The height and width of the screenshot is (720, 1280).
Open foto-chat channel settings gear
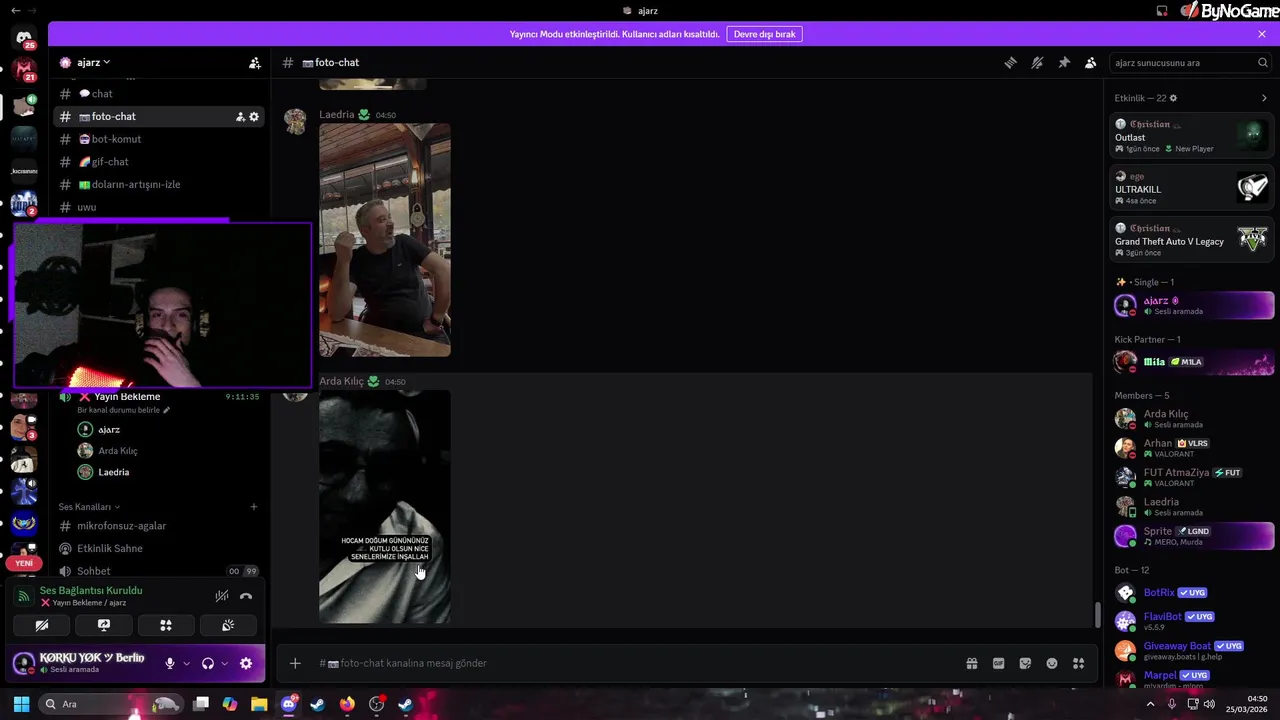[x=254, y=117]
